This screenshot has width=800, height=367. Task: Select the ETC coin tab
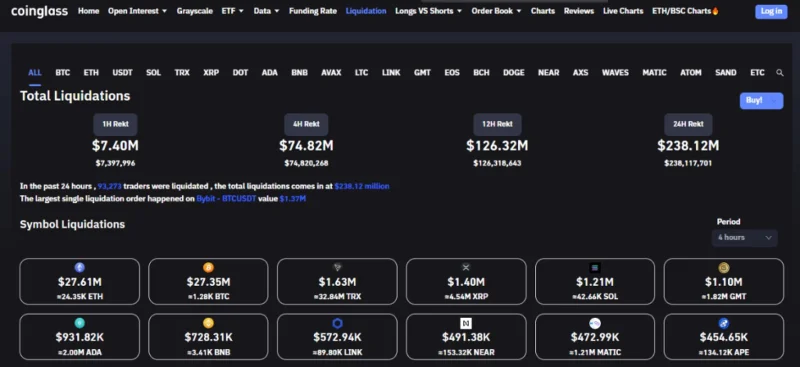point(757,72)
